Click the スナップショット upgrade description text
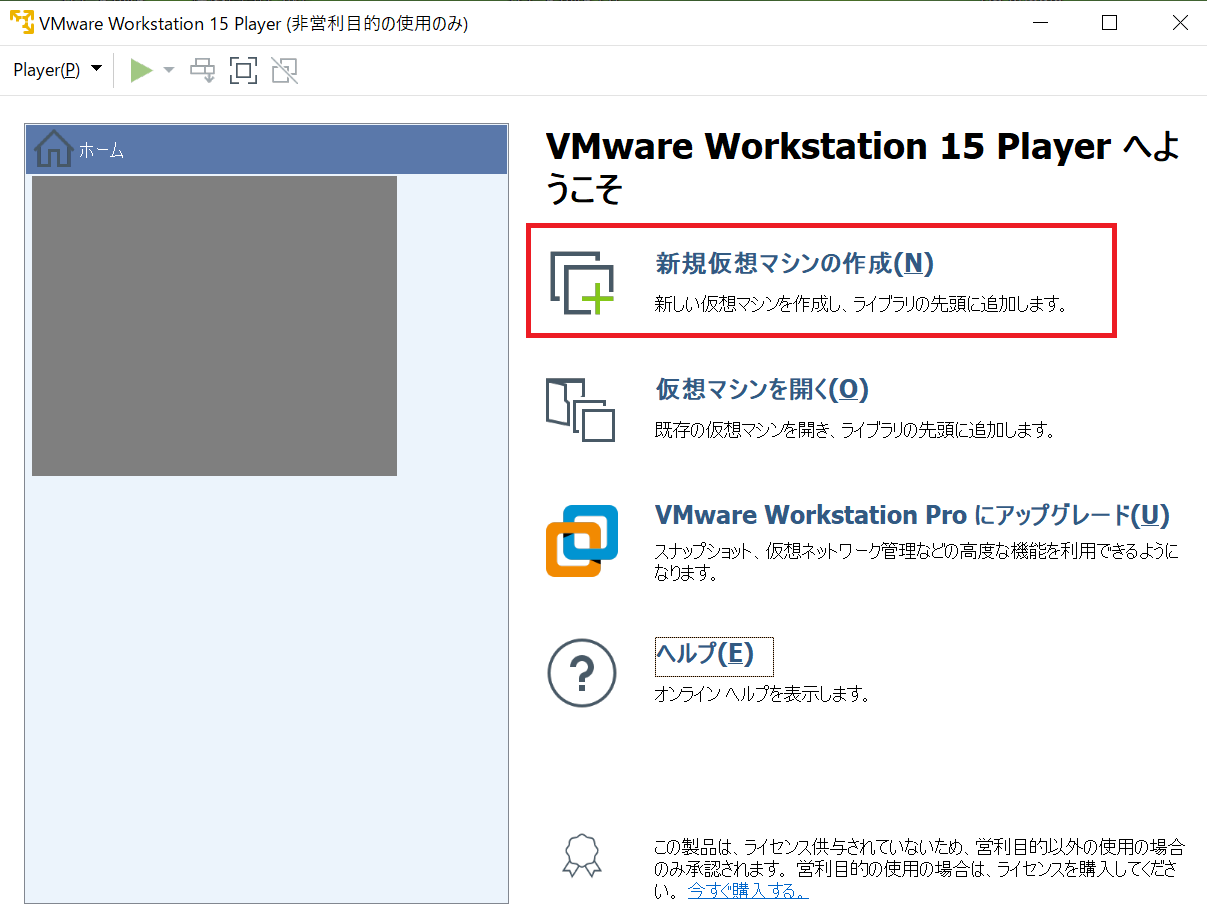1207x915 pixels. [917, 563]
